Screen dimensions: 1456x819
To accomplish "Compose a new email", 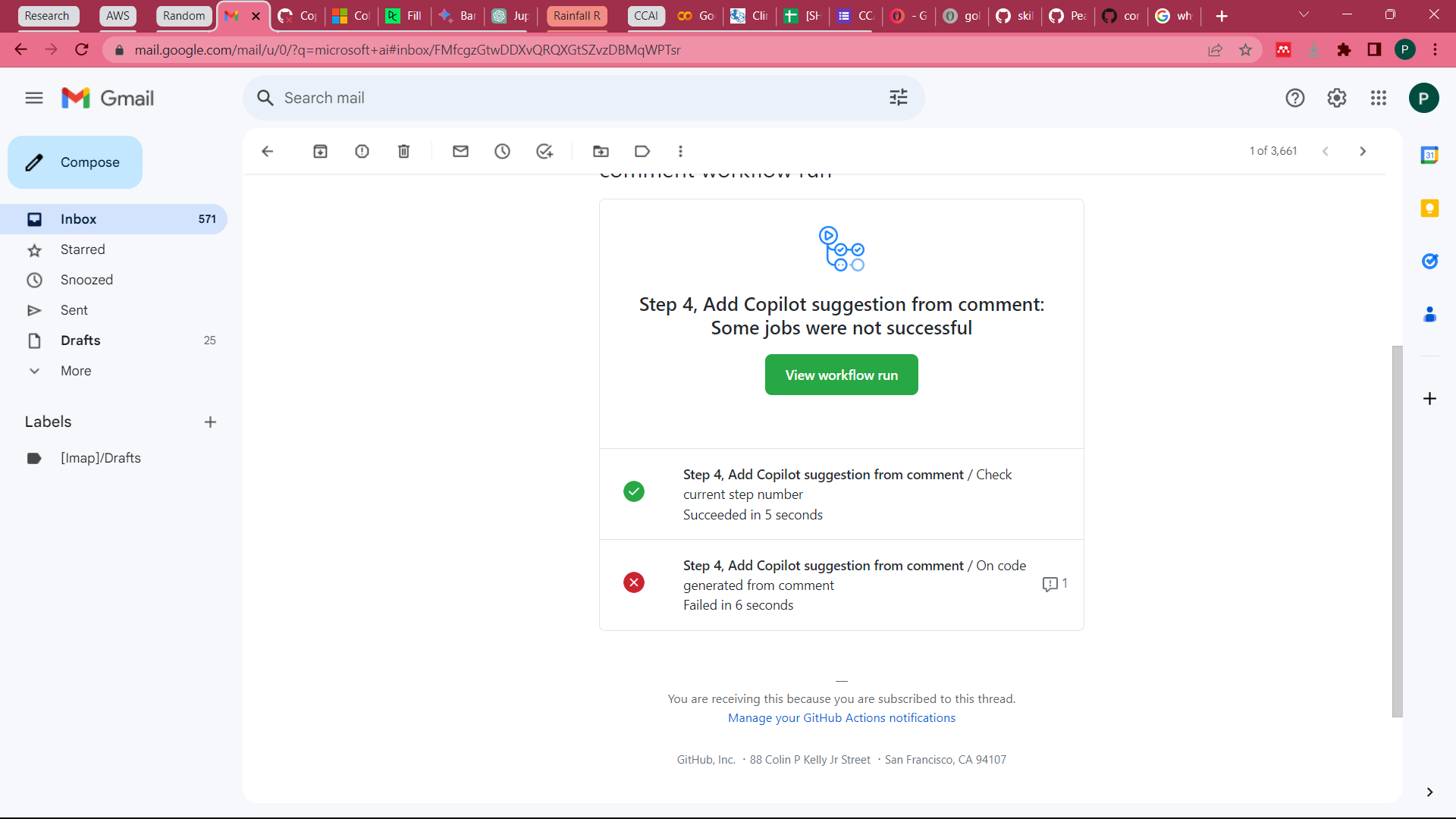I will 75,162.
